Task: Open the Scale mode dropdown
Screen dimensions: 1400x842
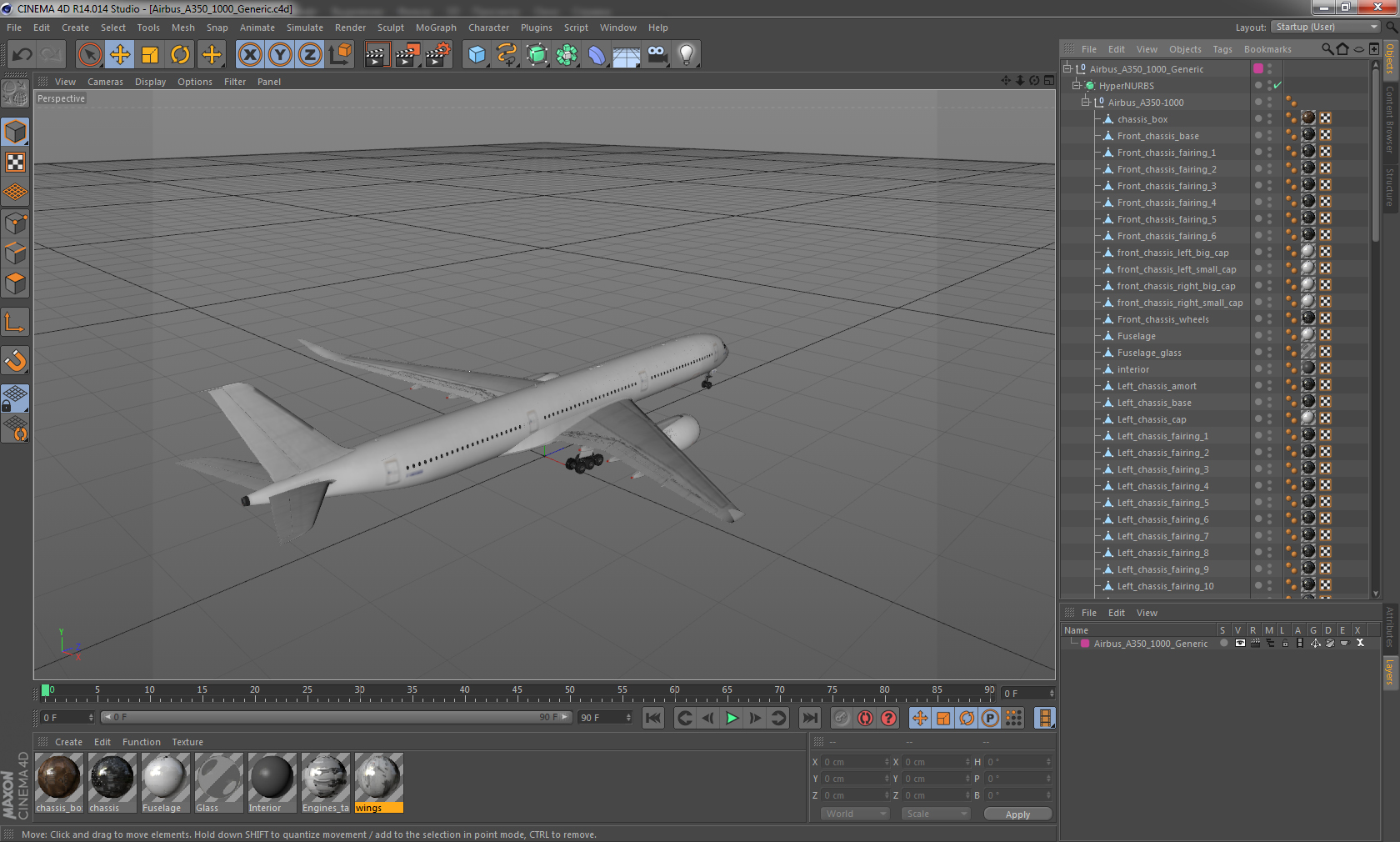Action: (x=936, y=814)
